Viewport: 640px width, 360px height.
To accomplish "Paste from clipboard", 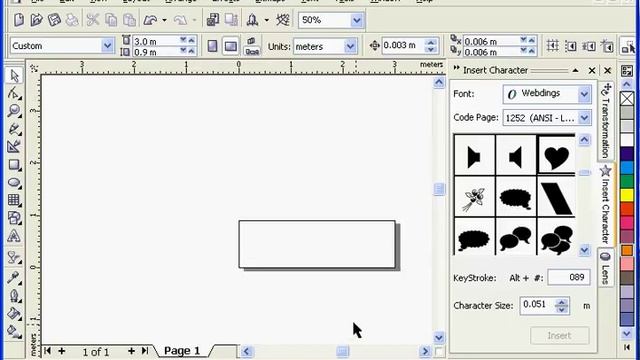I will 129,20.
